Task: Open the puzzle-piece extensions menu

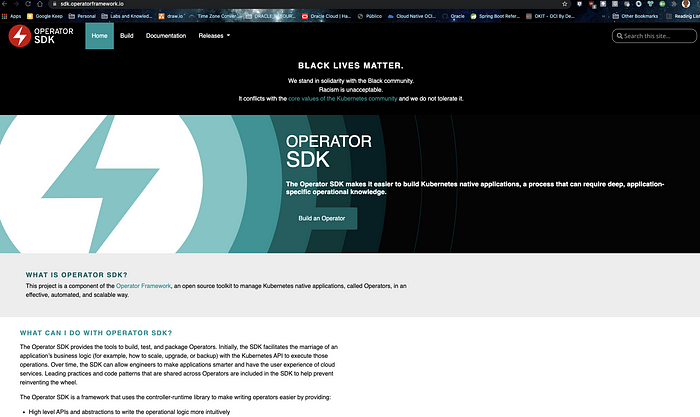Action: pos(674,4)
